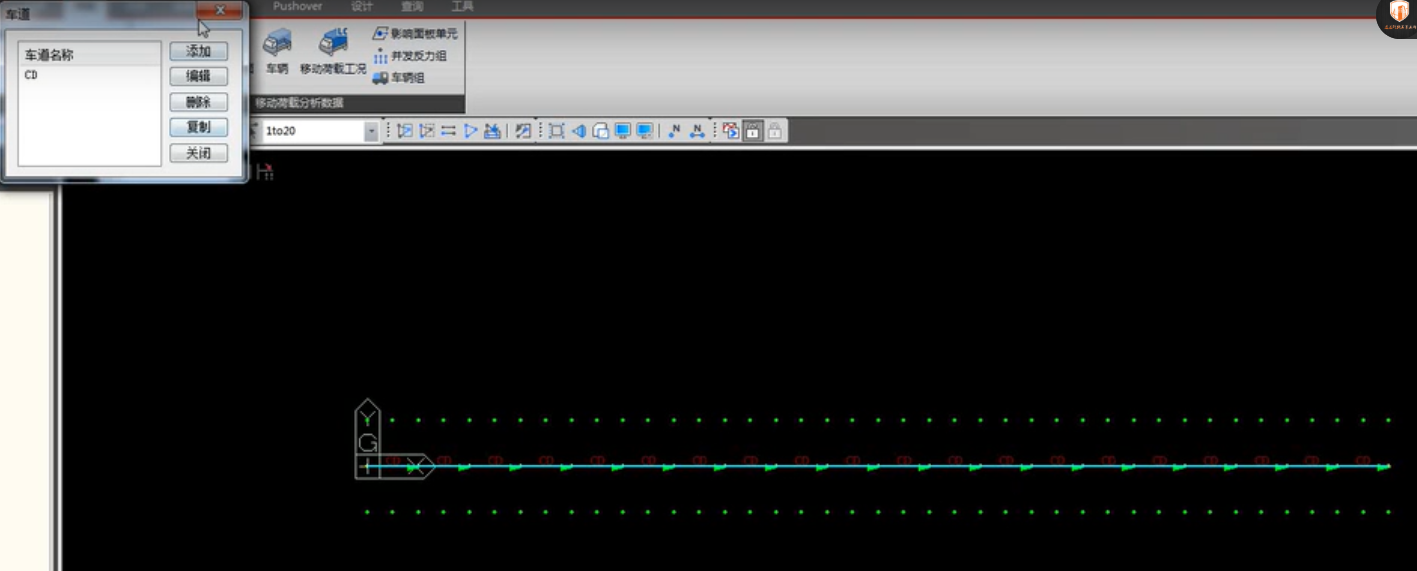The width and height of the screenshot is (1417, 571).
Task: Click in the 1to20 selection input field
Action: click(x=310, y=131)
